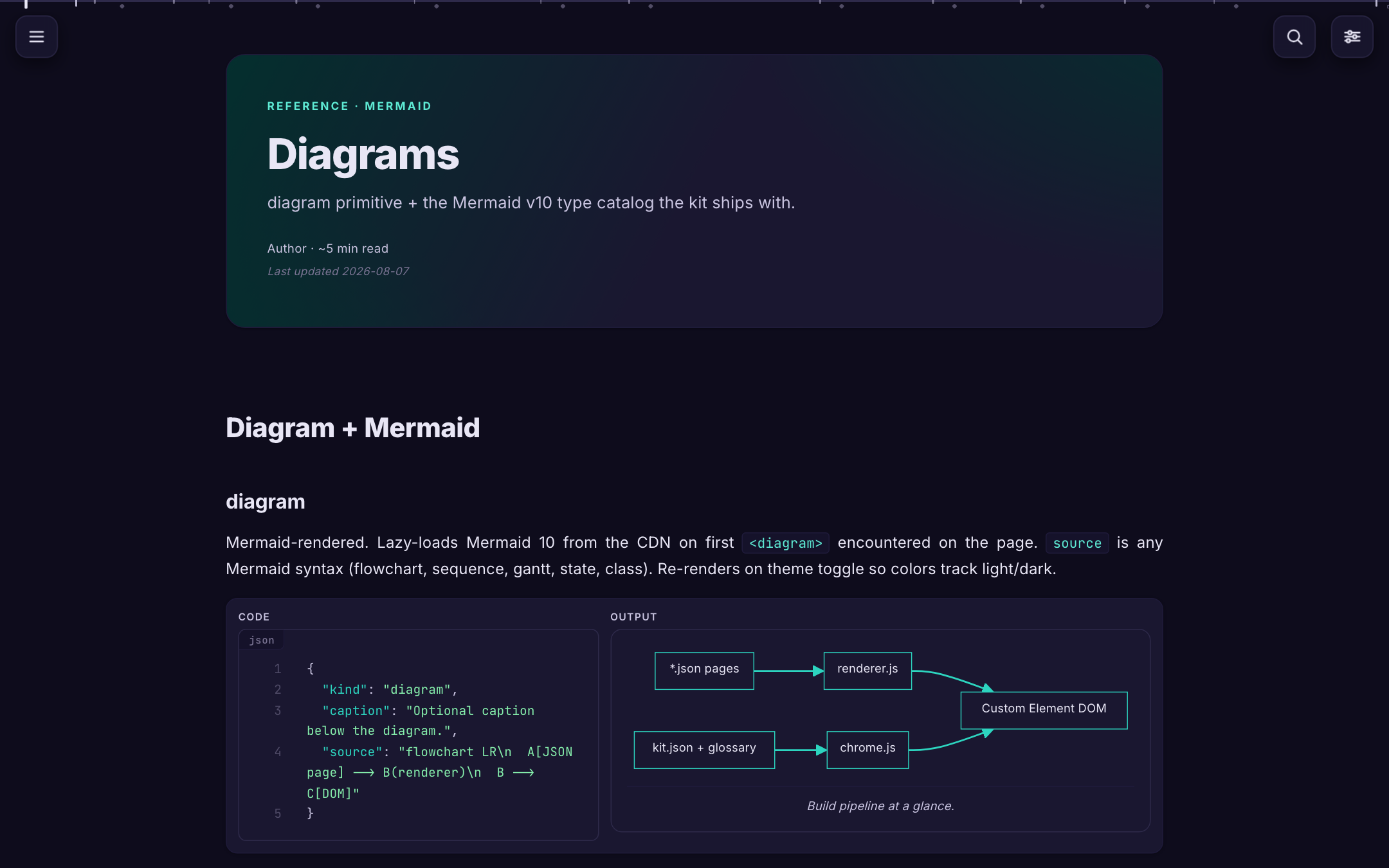The height and width of the screenshot is (868, 1389).
Task: Open the display settings sliders button
Action: click(x=1352, y=37)
